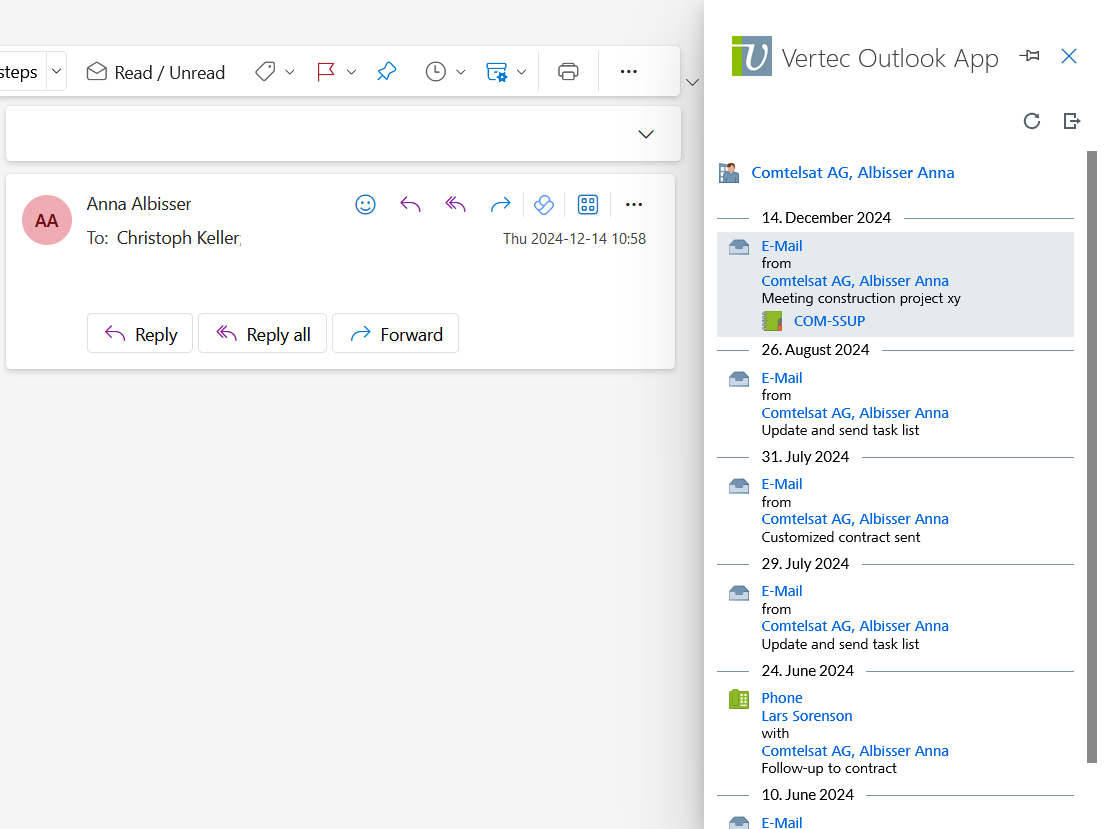Click the Vertec panel vertical scrollbar
Viewport: 1104px width, 829px height.
pyautogui.click(x=1092, y=450)
